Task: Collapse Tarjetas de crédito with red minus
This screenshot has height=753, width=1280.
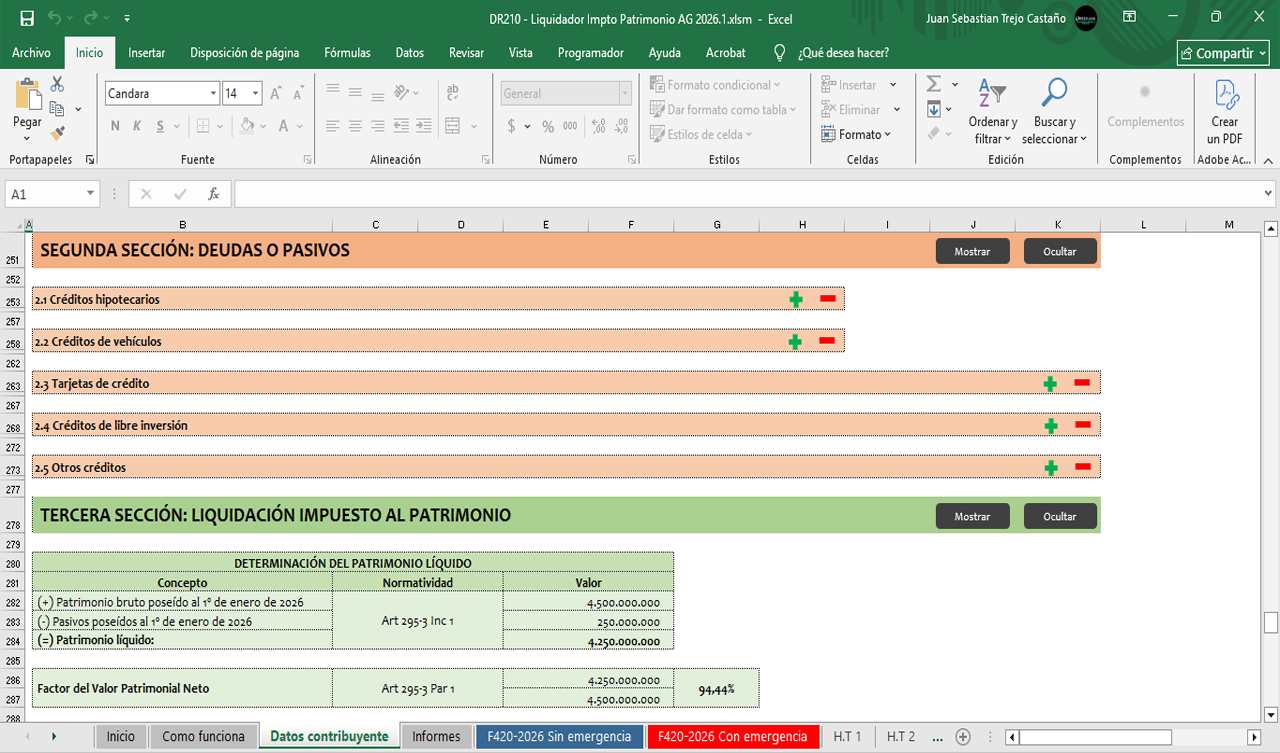Action: click(1082, 383)
